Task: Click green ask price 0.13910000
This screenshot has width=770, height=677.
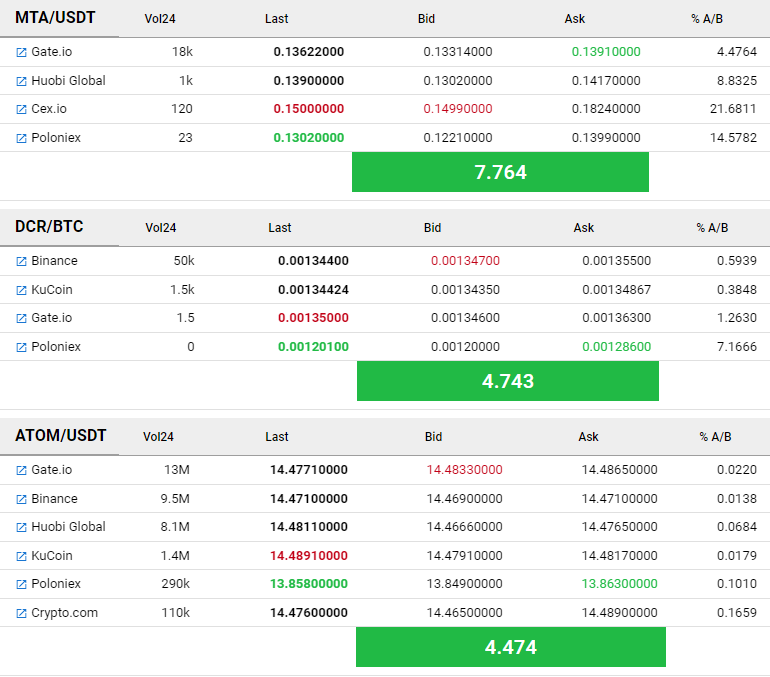Action: pyautogui.click(x=606, y=52)
